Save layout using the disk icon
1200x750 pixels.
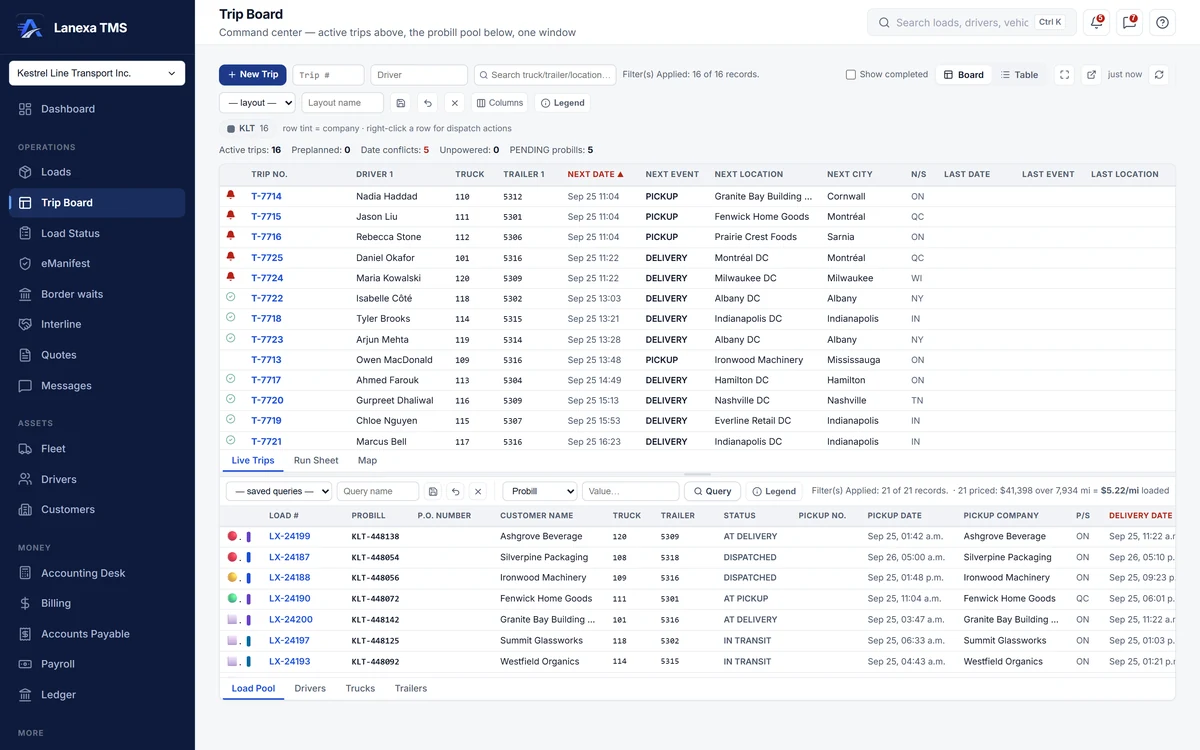pos(401,103)
